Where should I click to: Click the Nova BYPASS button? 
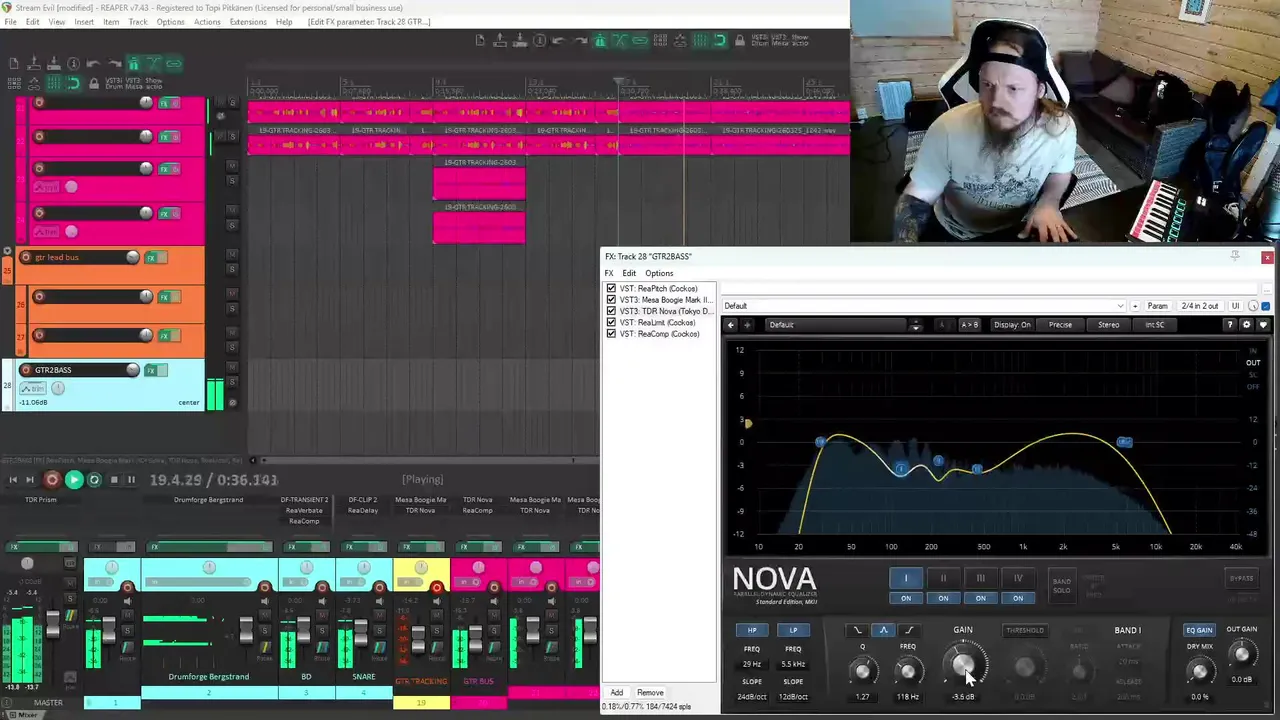tap(1241, 578)
